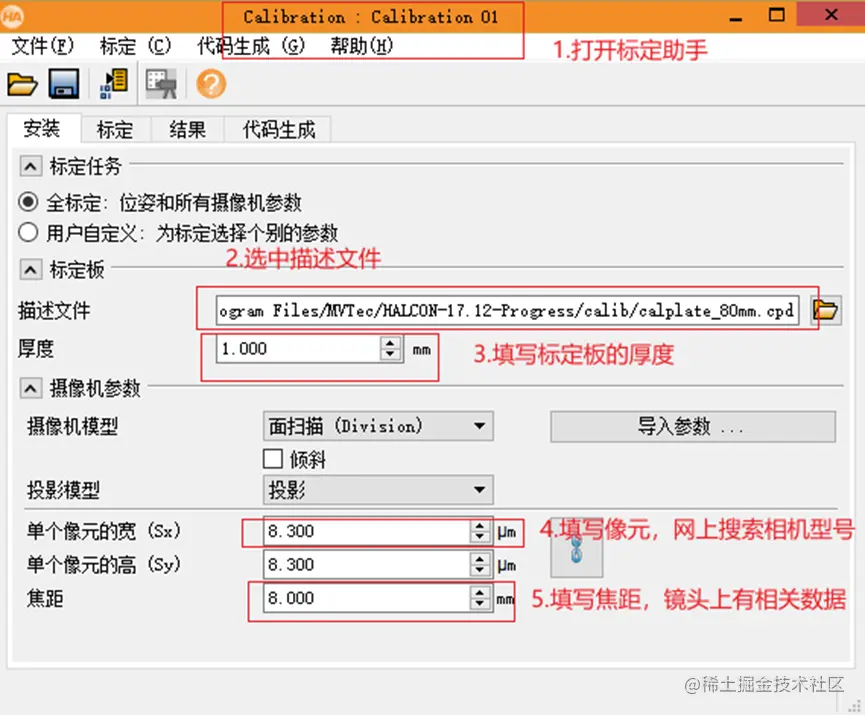The image size is (865, 715).
Task: Open help via orange question mark icon
Action: 211,84
